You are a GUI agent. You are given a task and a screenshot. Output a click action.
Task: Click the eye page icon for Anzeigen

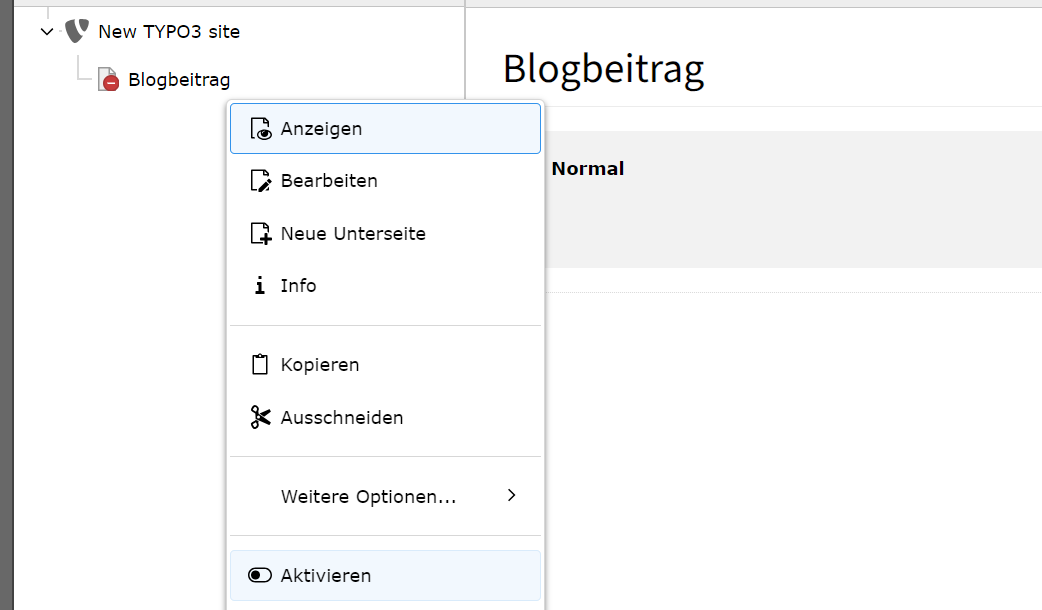coord(260,129)
